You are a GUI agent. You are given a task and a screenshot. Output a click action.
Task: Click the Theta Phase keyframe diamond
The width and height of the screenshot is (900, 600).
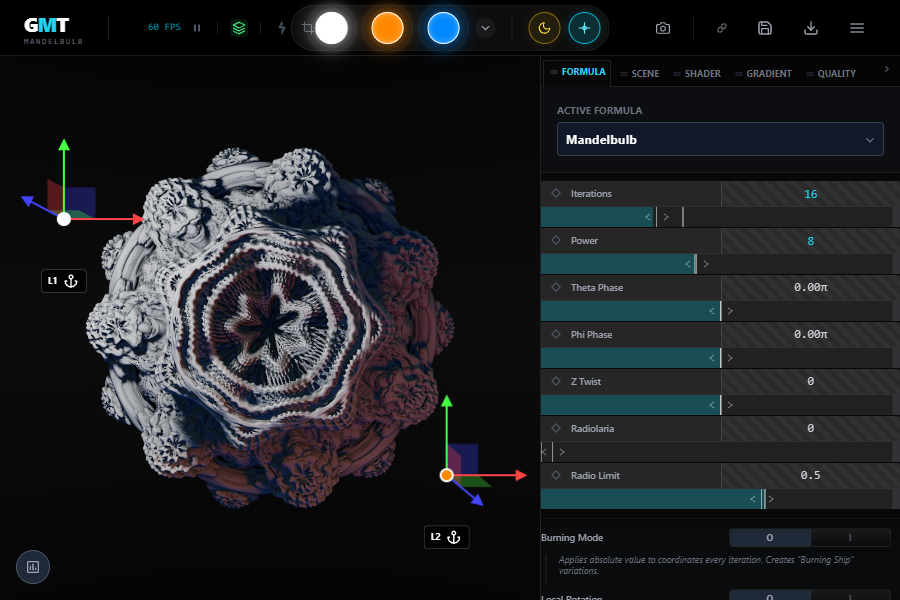click(556, 287)
